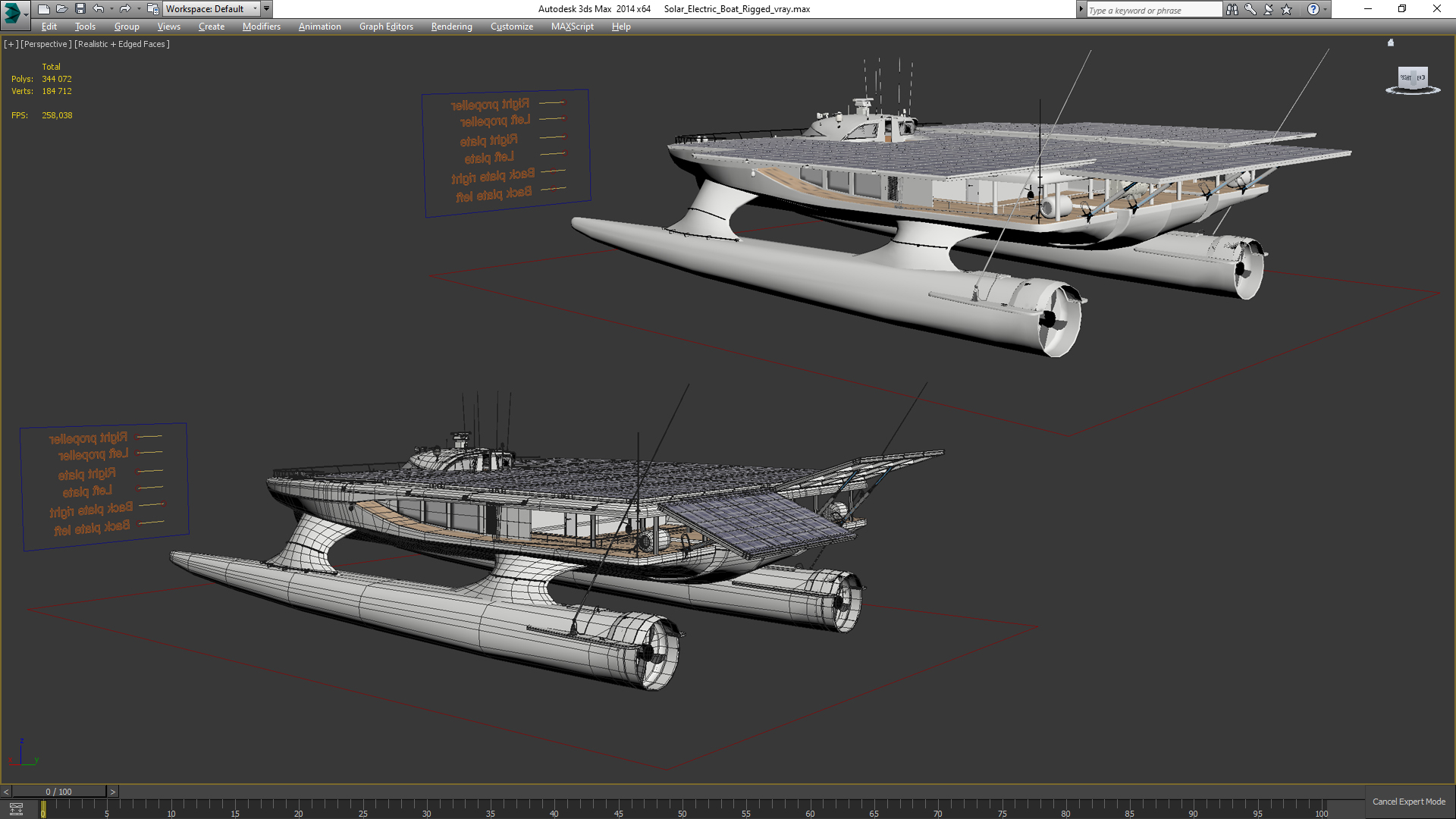Redo the action with Redo arrow

coord(125,9)
